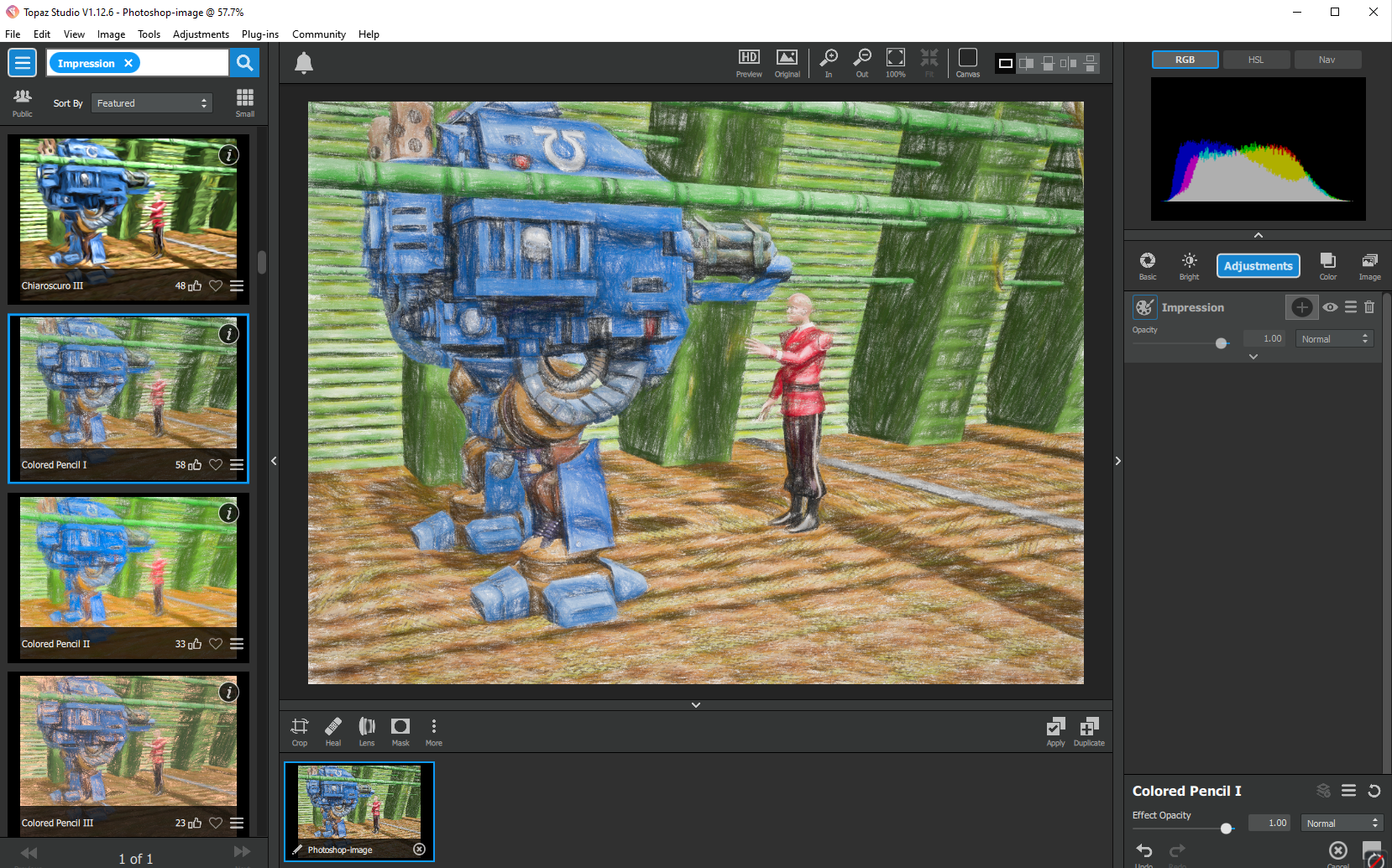This screenshot has width=1392, height=868.
Task: Open the Basic adjustments category
Action: tap(1148, 266)
